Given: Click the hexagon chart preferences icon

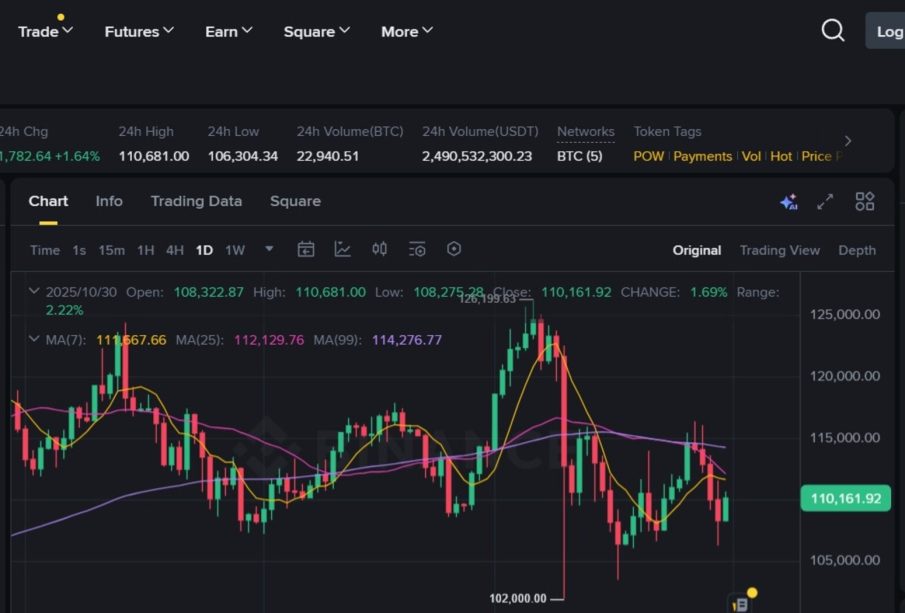Looking at the screenshot, I should point(454,250).
